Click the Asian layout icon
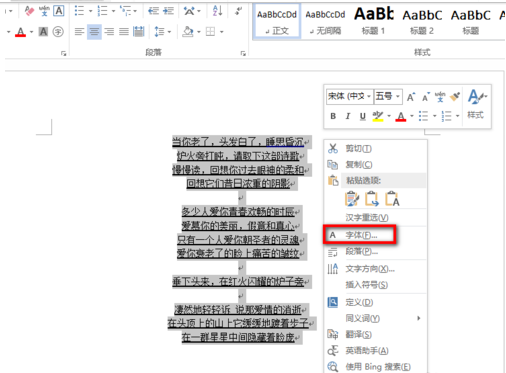Screen dimensions: 506x373 tap(189, 11)
